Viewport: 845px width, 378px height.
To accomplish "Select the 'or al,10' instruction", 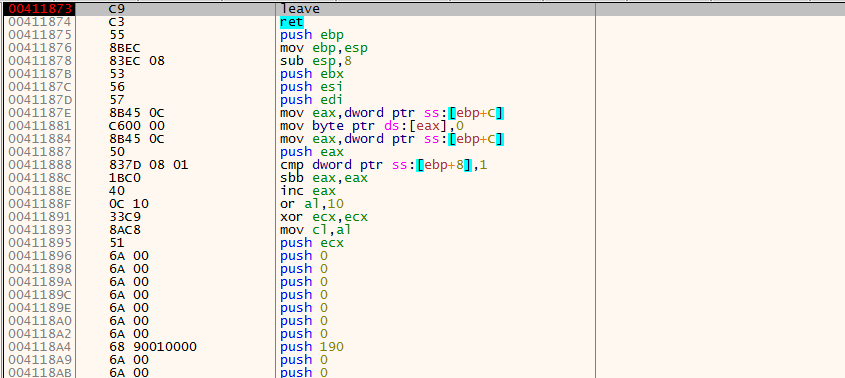I will 311,204.
